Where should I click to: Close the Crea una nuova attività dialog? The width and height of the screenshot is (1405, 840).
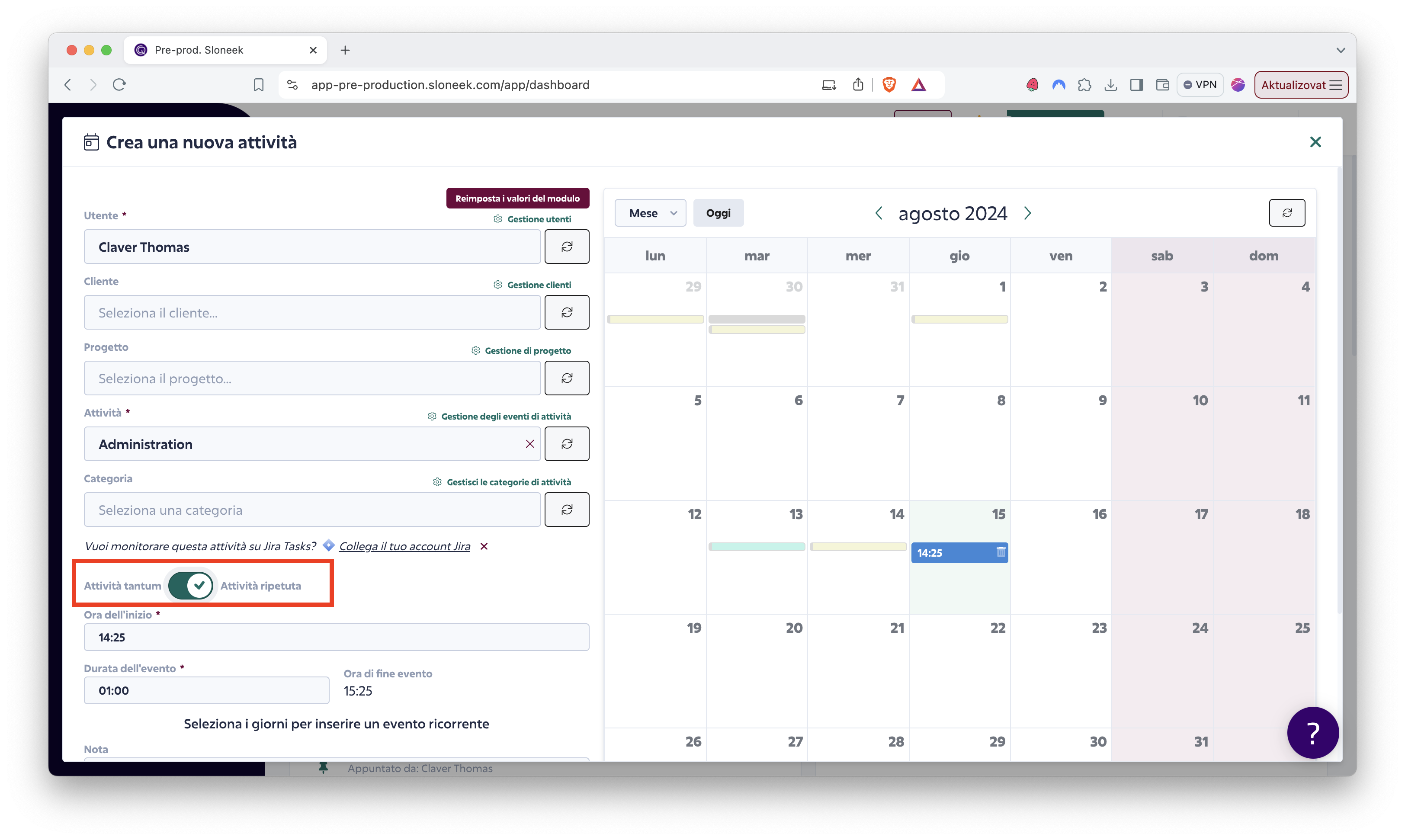(1315, 142)
